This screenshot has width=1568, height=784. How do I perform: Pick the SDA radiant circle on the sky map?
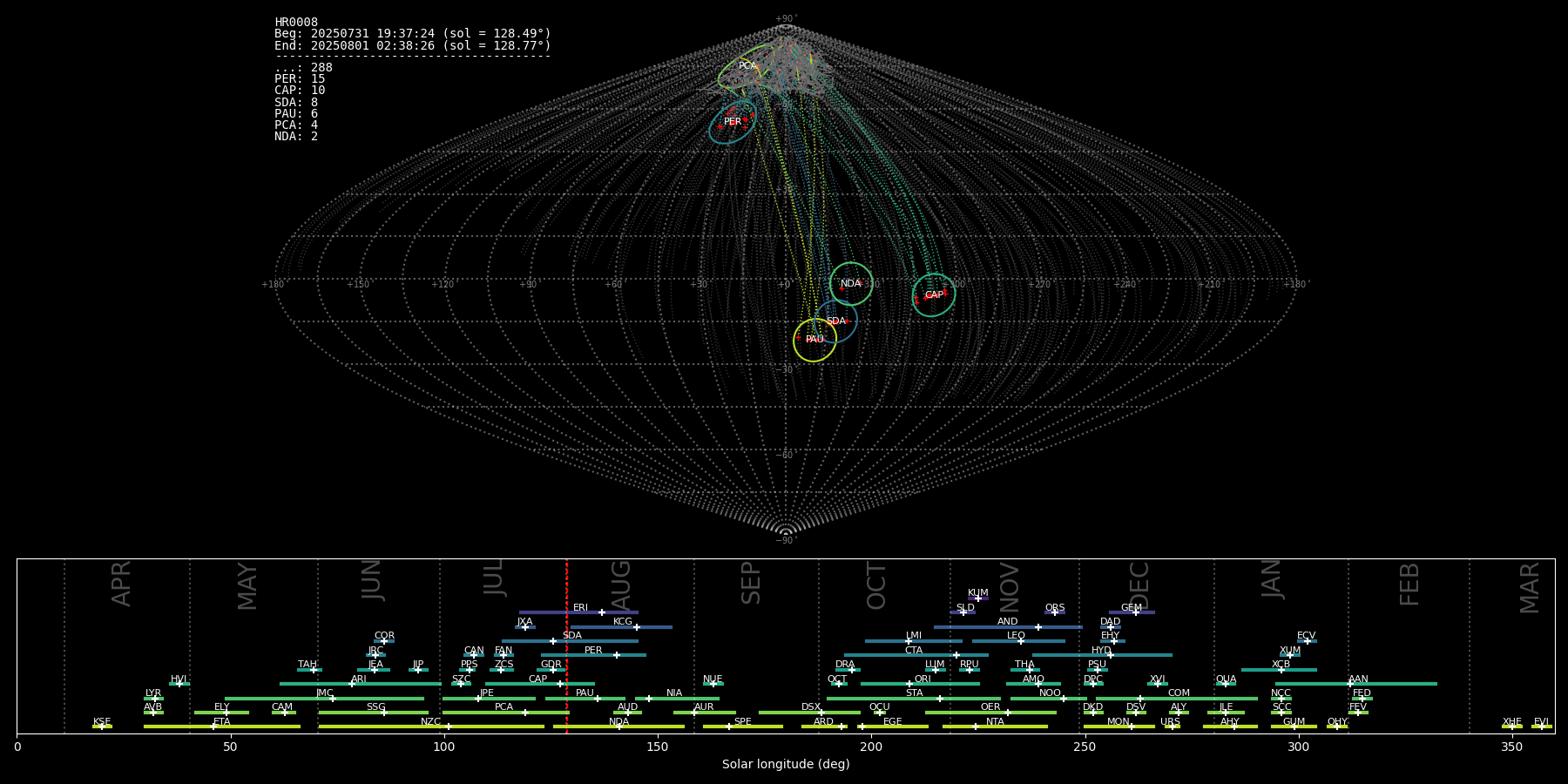(836, 321)
